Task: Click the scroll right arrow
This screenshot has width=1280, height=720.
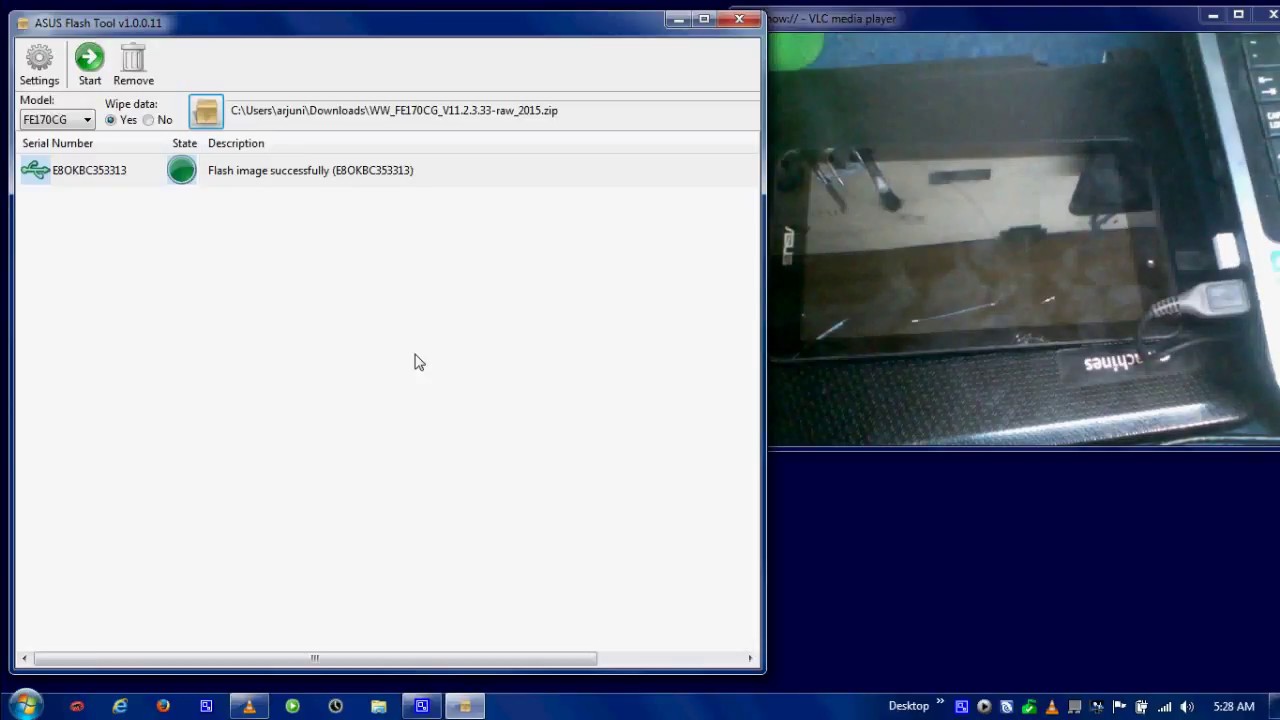Action: 750,658
